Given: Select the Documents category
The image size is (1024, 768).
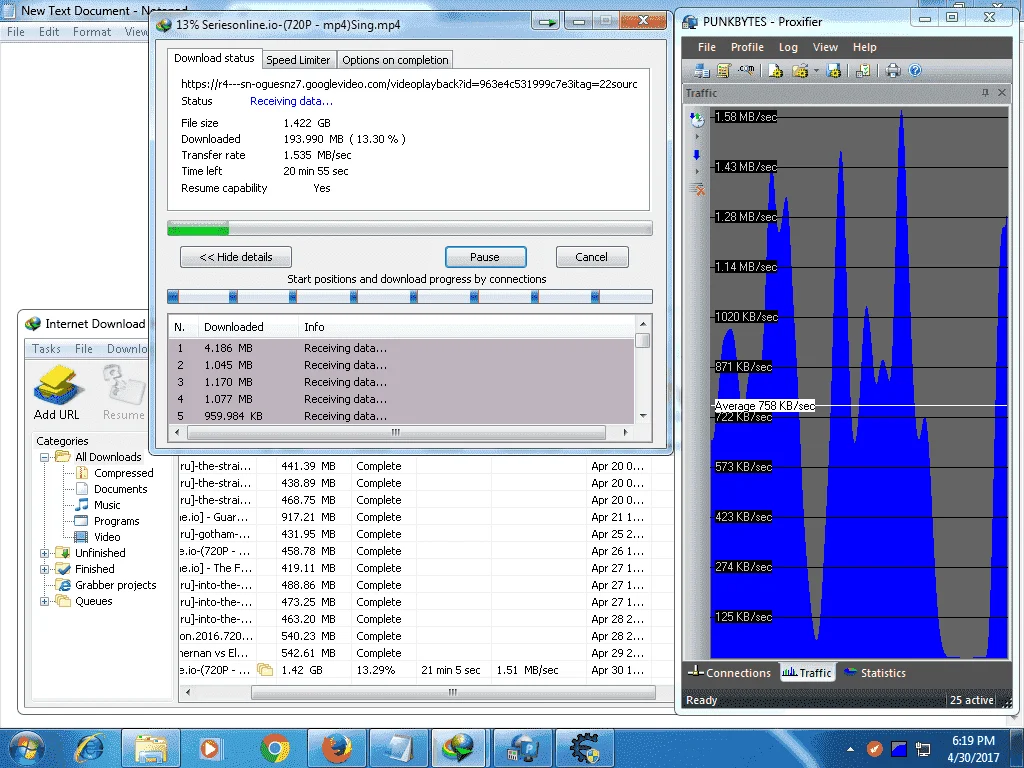Looking at the screenshot, I should [121, 489].
